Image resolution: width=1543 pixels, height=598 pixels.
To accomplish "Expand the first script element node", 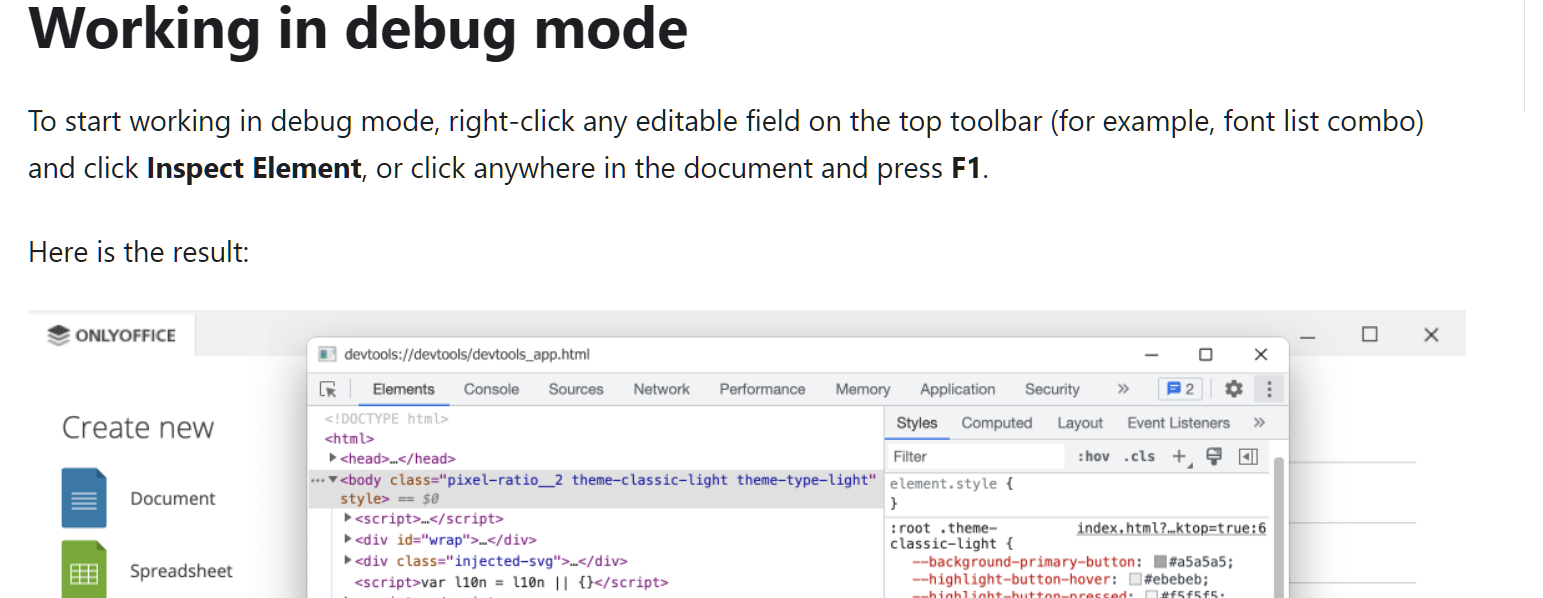I will point(348,518).
